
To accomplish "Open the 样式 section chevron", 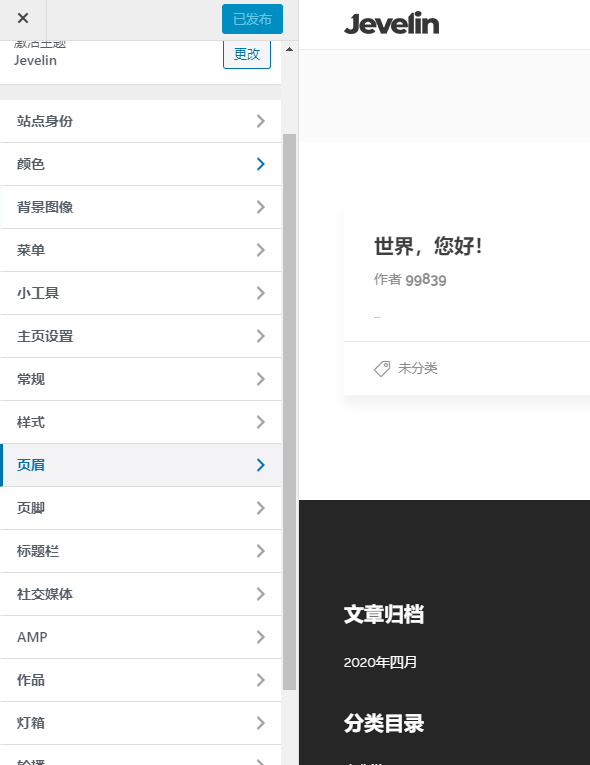I will [x=261, y=422].
